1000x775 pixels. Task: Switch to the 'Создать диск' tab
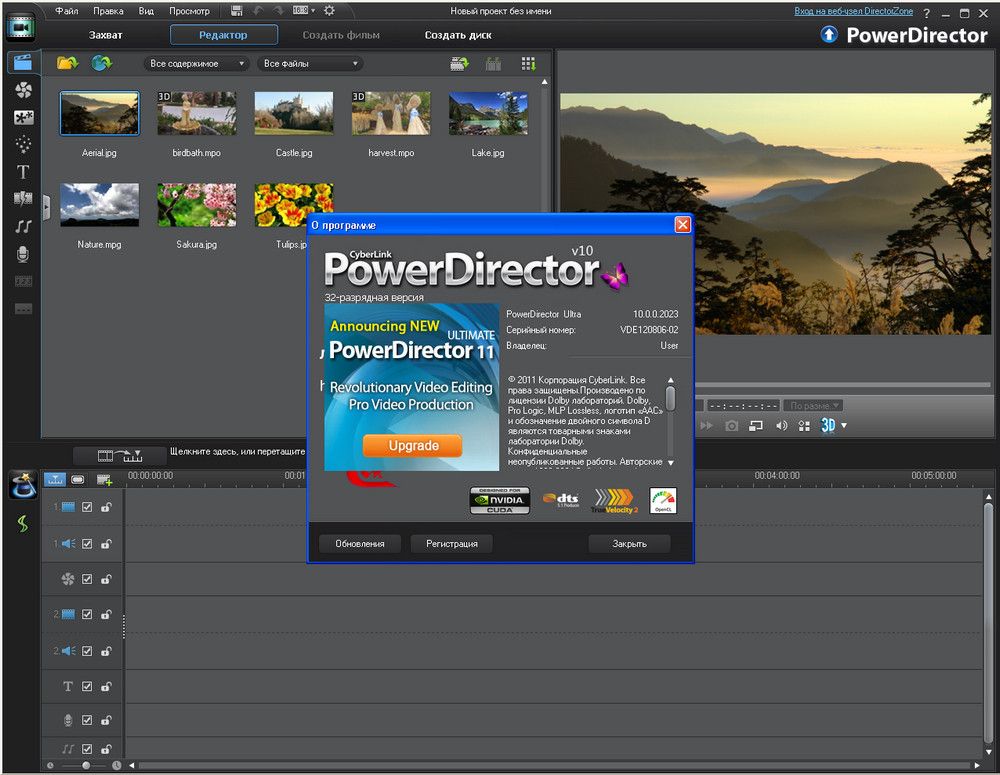tap(458, 35)
